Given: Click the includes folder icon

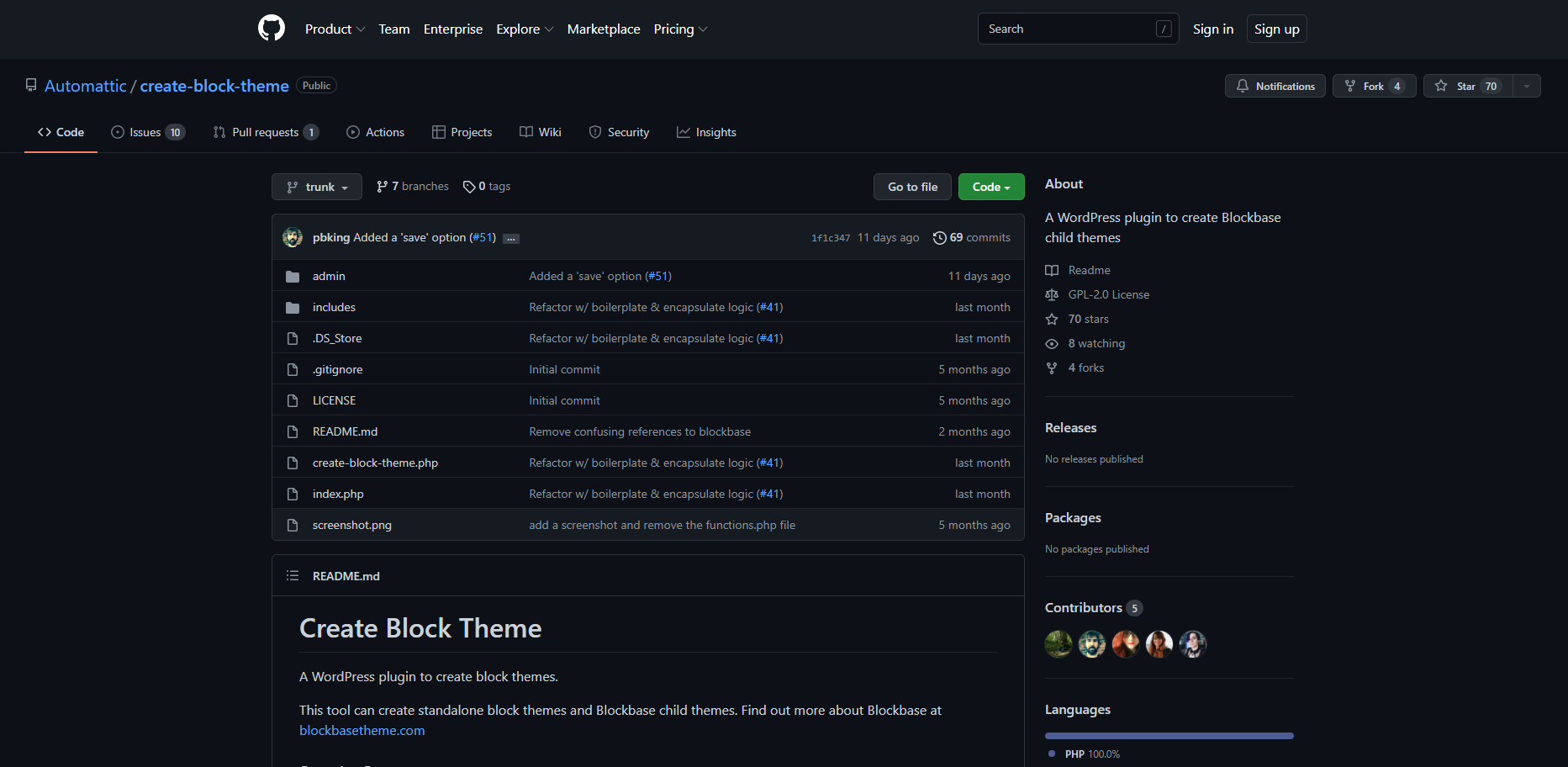Looking at the screenshot, I should [293, 308].
